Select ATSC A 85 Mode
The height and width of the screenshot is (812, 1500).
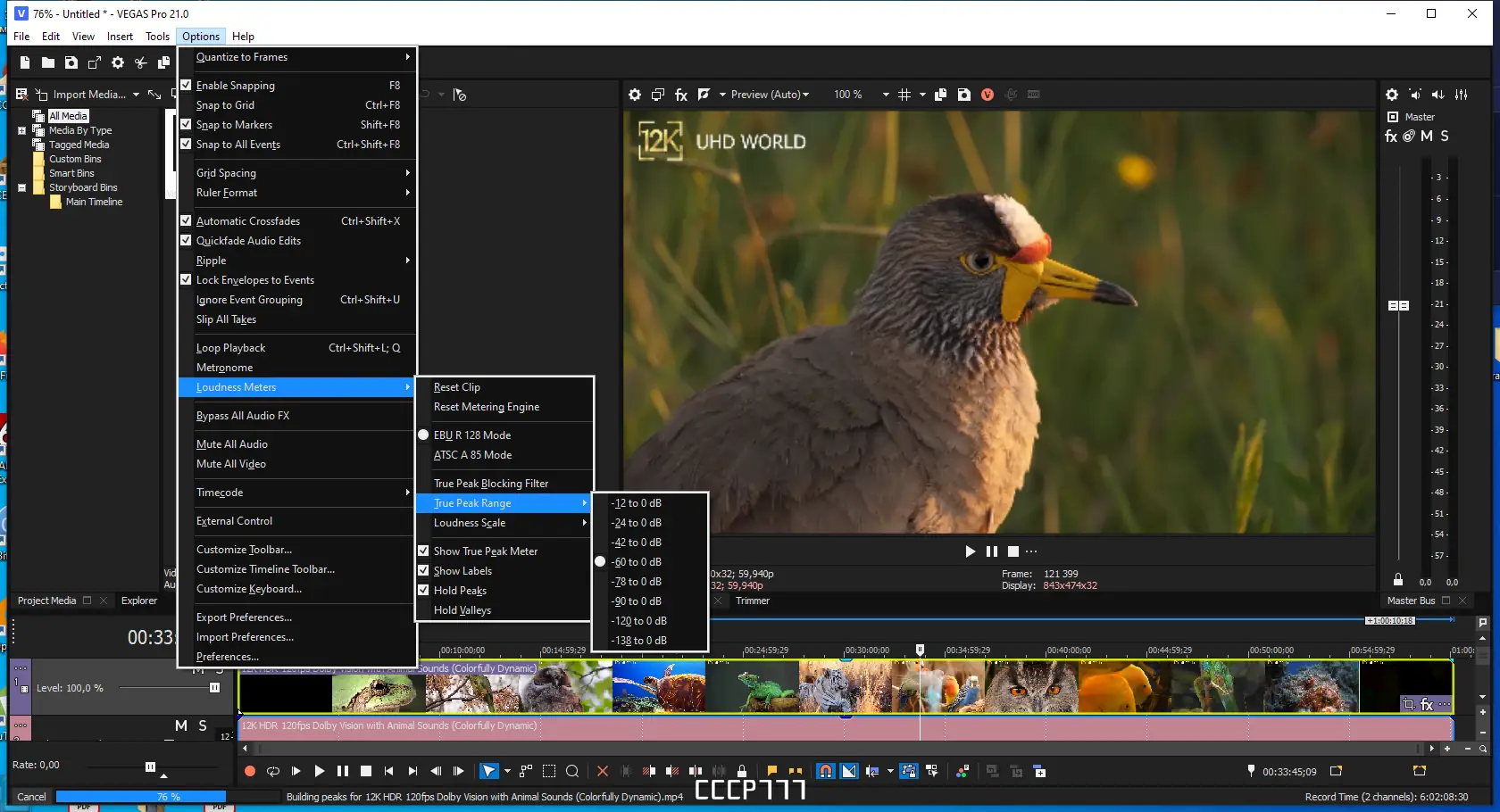[472, 455]
